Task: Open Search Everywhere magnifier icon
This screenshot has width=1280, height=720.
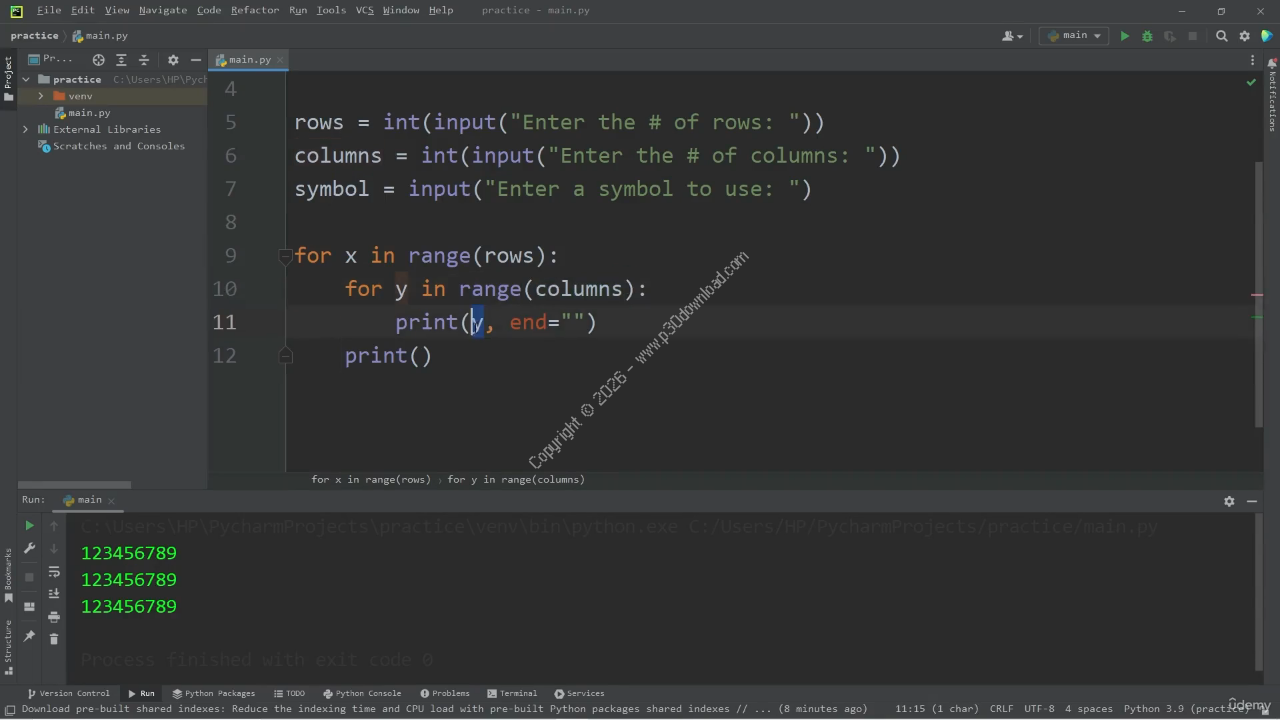Action: tap(1221, 36)
